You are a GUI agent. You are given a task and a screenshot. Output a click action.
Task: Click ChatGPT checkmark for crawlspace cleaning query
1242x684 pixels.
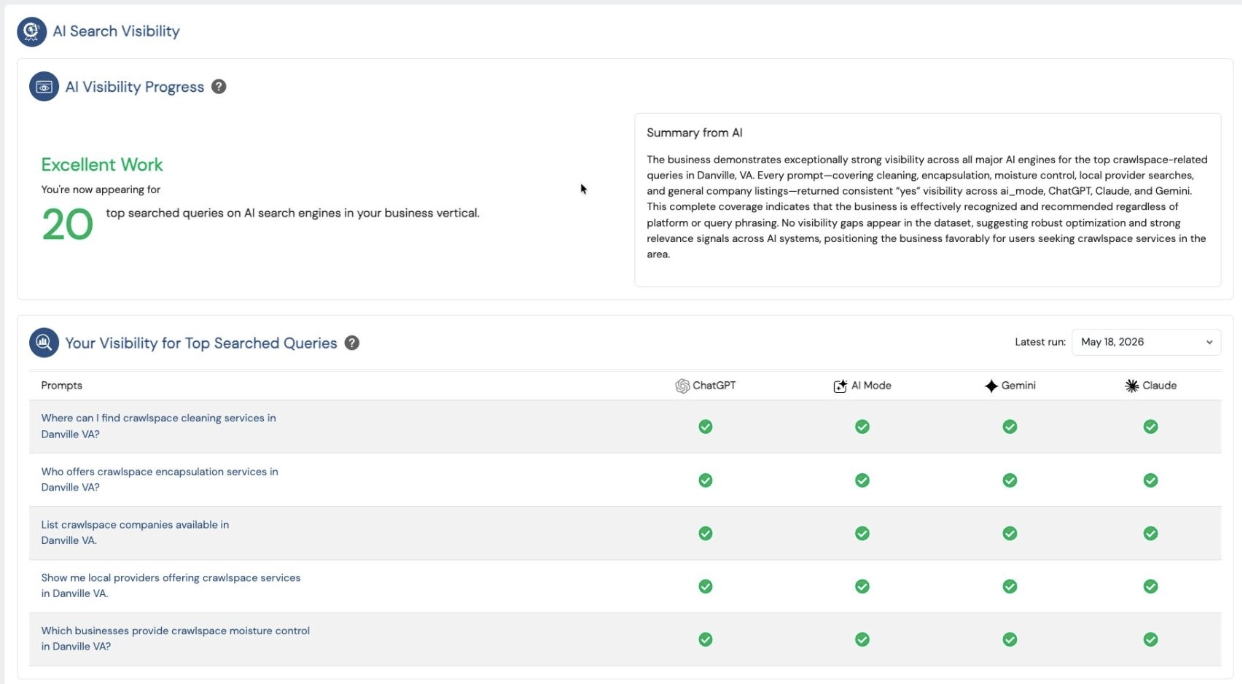coord(705,427)
